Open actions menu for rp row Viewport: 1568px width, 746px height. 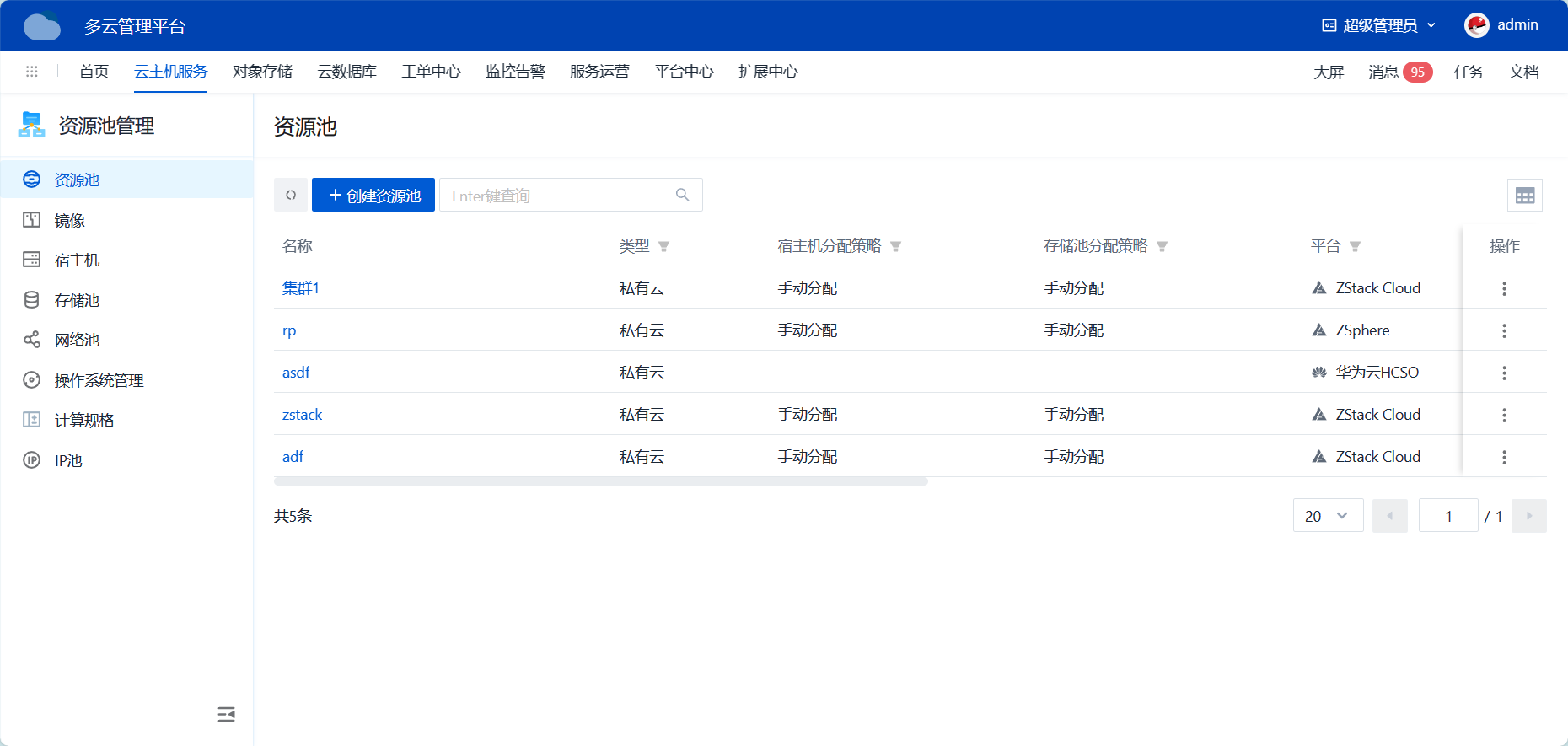1504,330
